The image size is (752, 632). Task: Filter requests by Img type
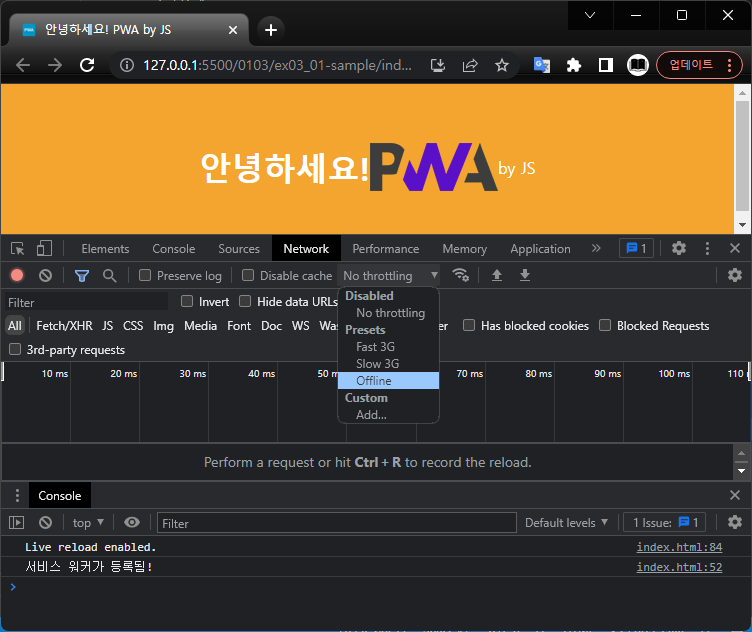pos(163,326)
